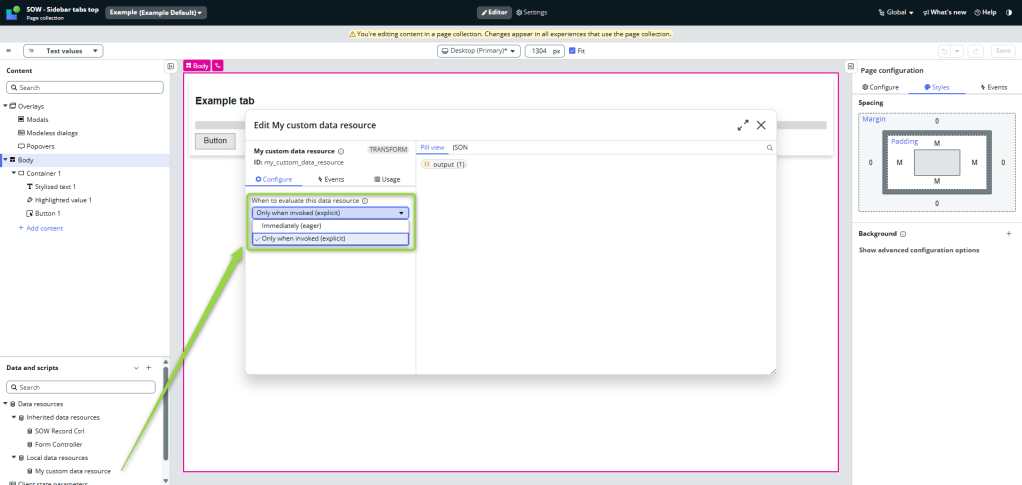Viewport: 1022px width, 485px height.
Task: Choose the Immediately (eager) option
Action: pyautogui.click(x=330, y=226)
